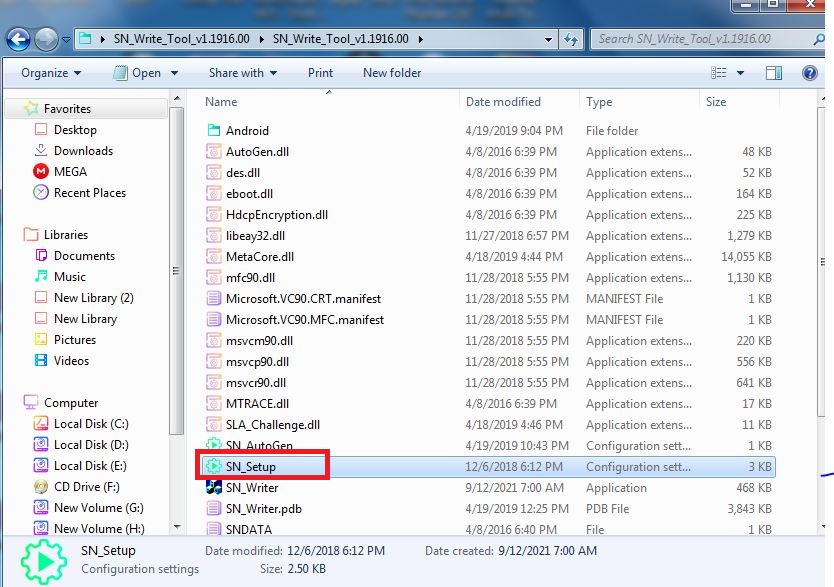The width and height of the screenshot is (834, 587).
Task: Select the eboot.dll file icon
Action: click(213, 194)
